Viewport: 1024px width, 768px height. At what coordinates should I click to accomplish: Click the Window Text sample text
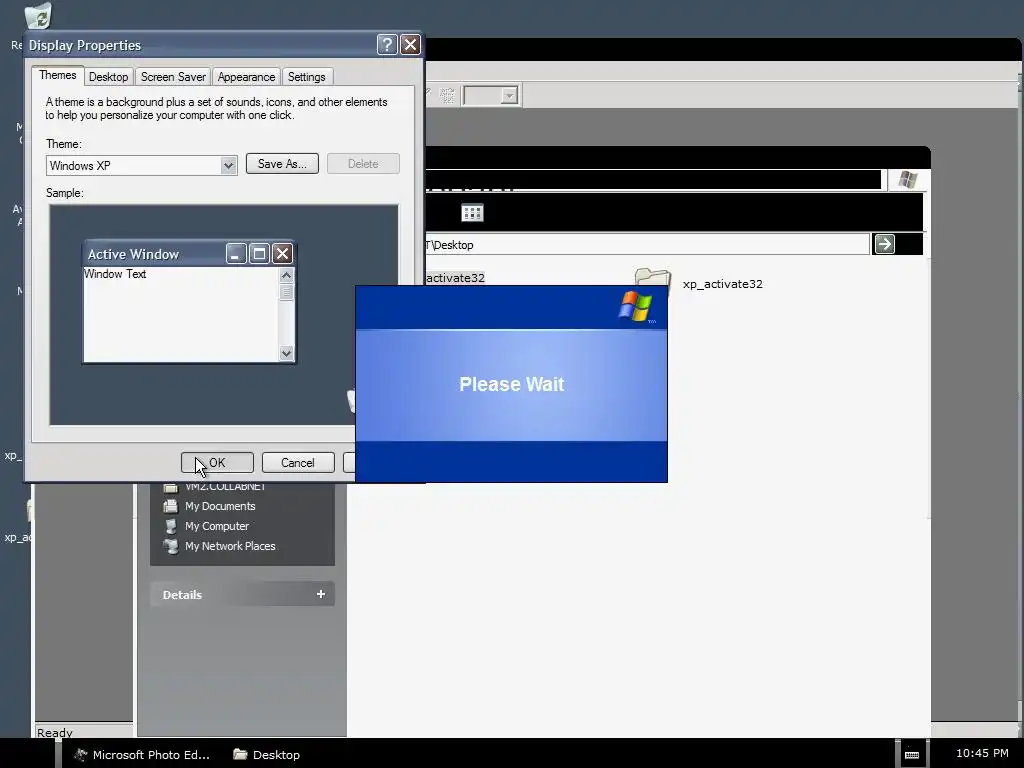point(115,274)
